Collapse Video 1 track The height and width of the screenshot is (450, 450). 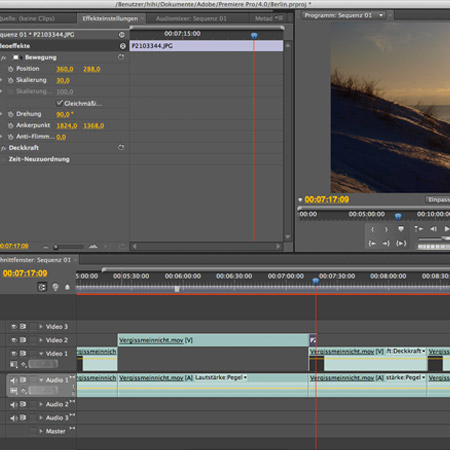(41, 353)
